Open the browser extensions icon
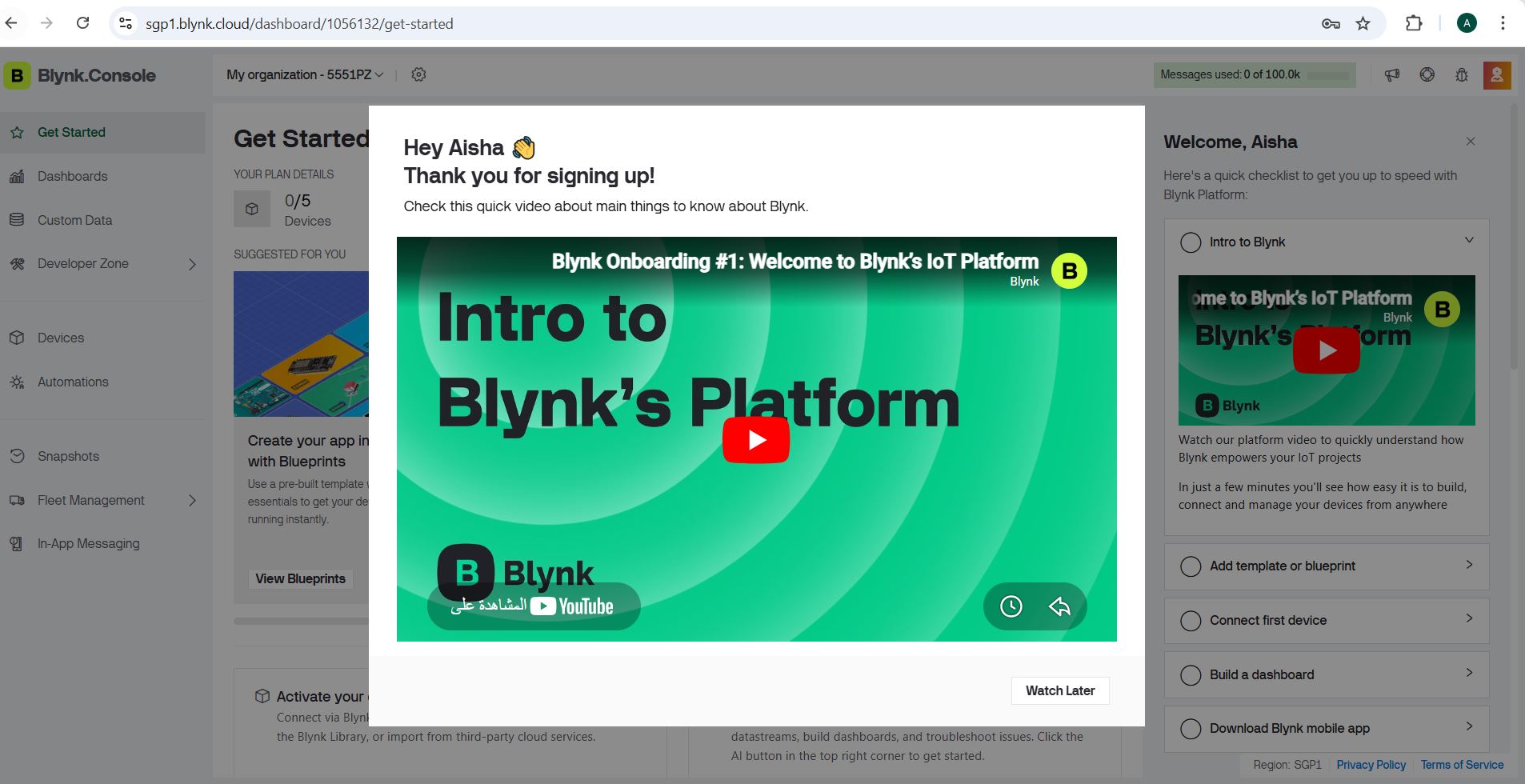 point(1414,23)
